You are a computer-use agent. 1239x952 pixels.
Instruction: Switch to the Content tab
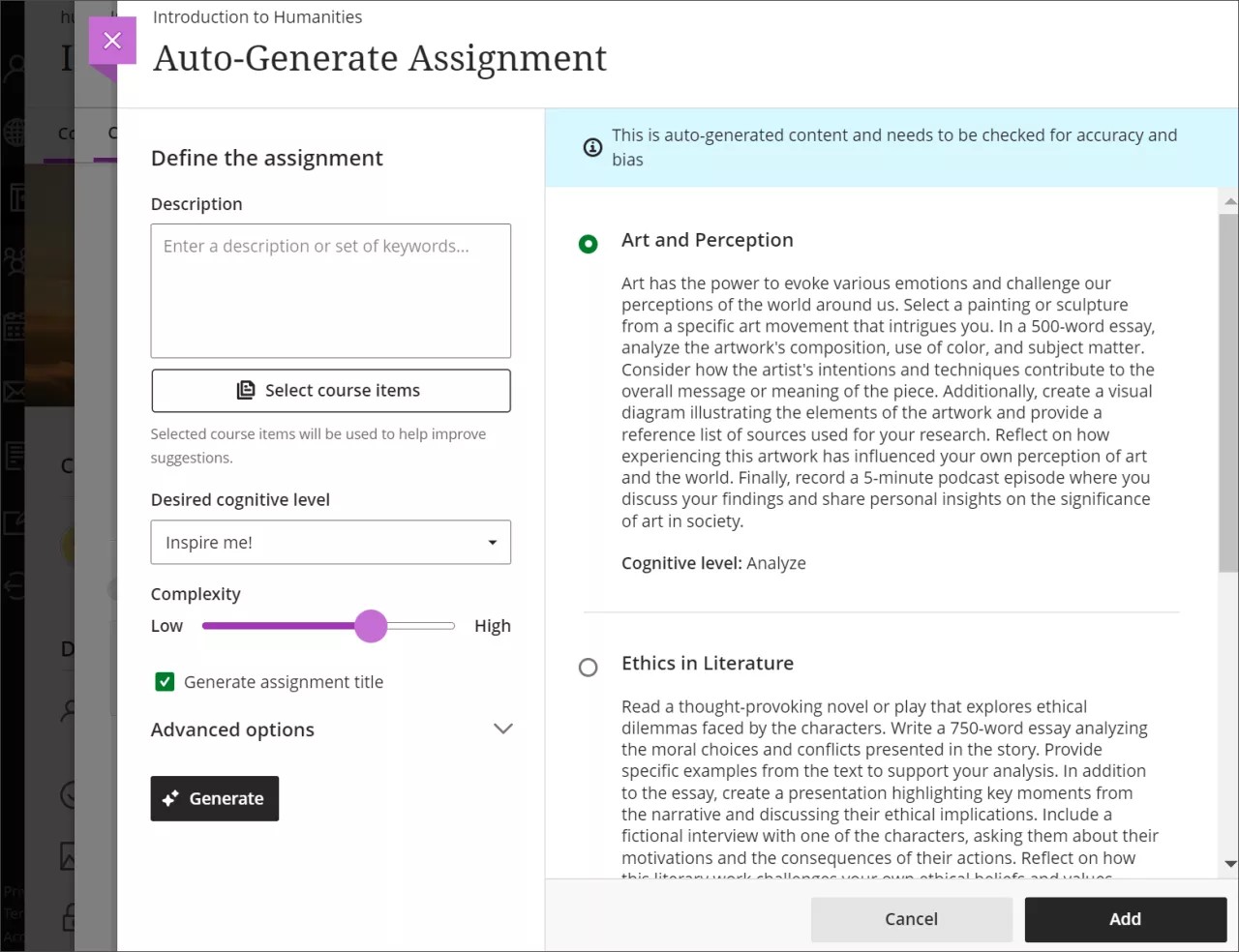point(66,133)
